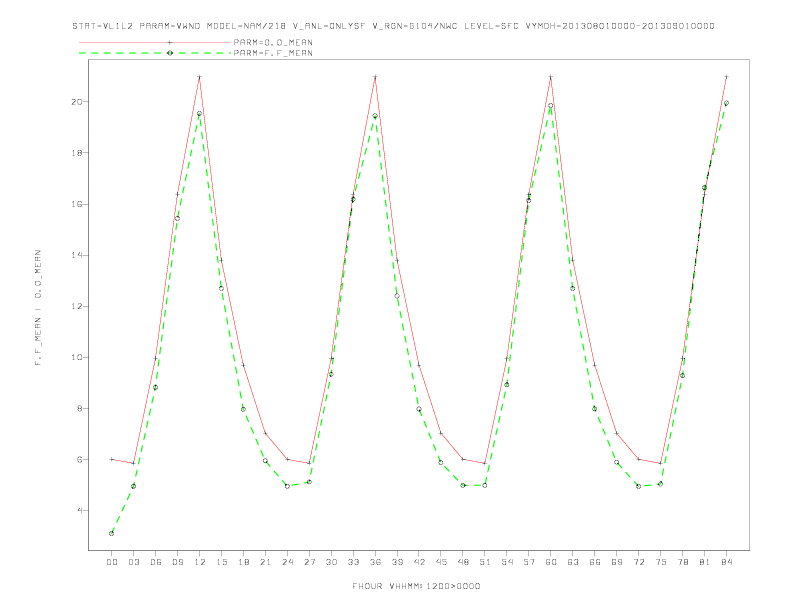
Task: Click x-axis tick label 60
Action: [x=551, y=562]
